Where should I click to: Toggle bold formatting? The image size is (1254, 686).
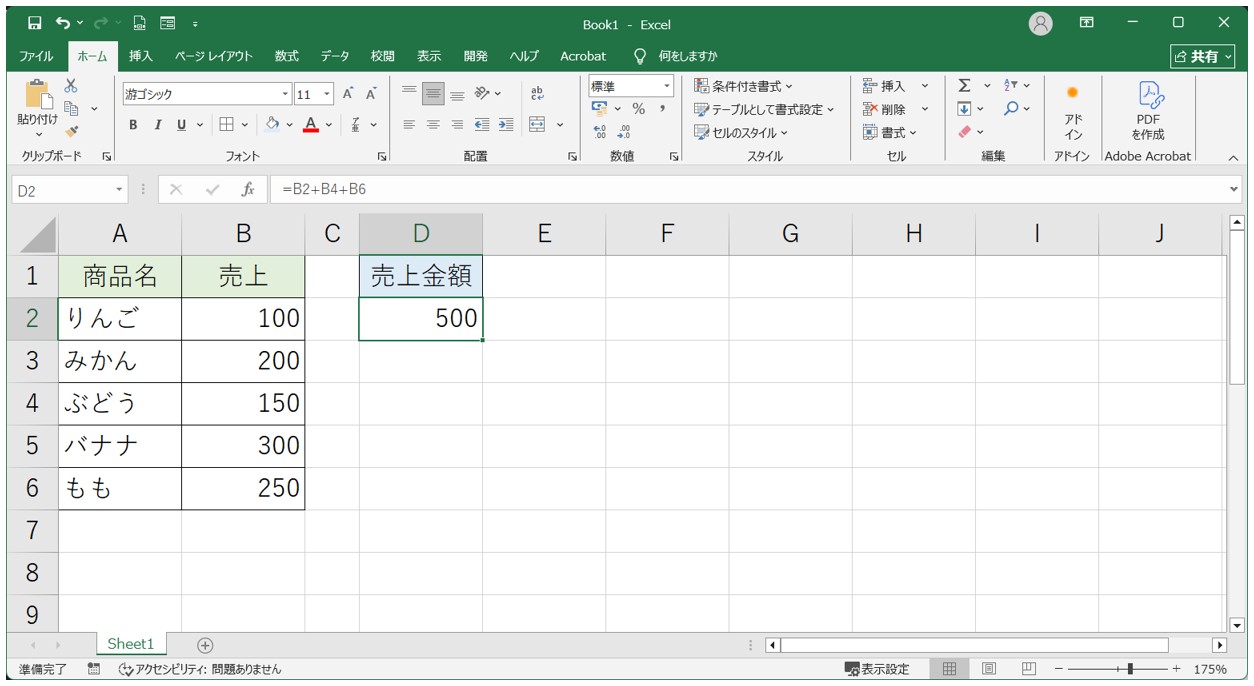tap(134, 125)
